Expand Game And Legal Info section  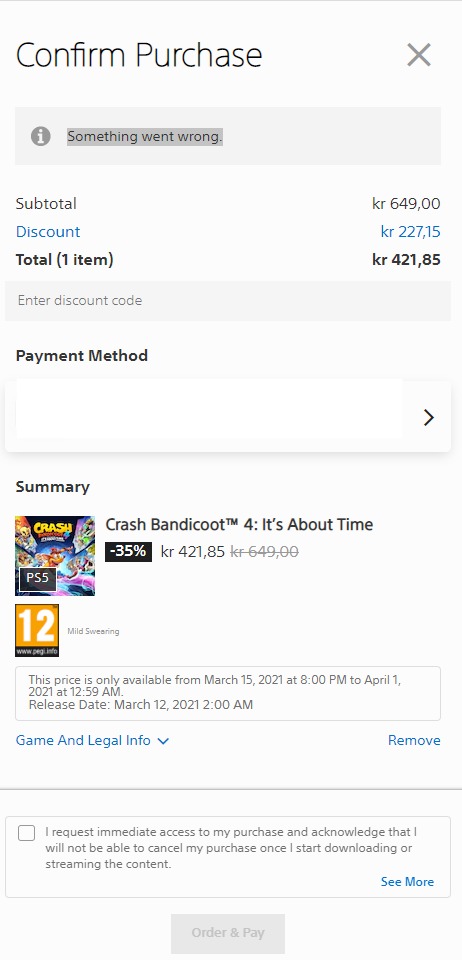click(92, 740)
